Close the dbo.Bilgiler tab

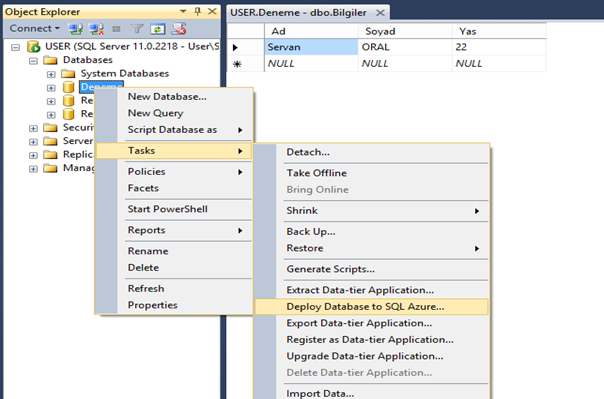[380, 13]
